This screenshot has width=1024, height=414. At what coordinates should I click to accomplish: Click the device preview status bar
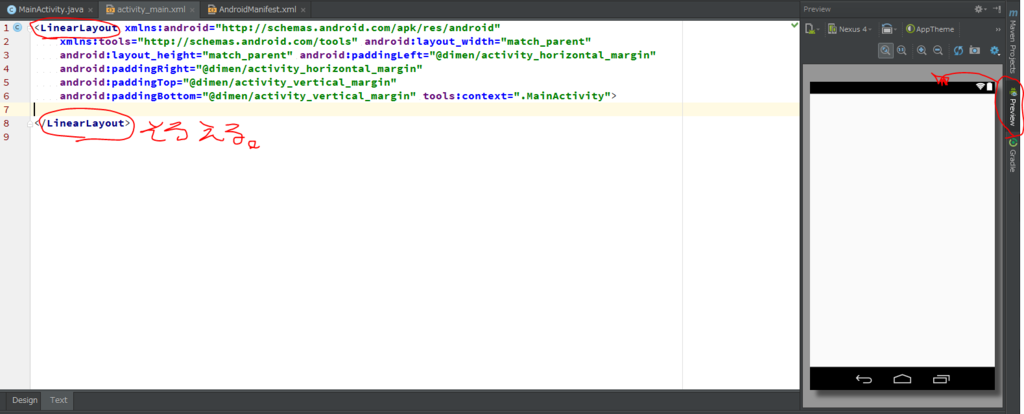902,88
